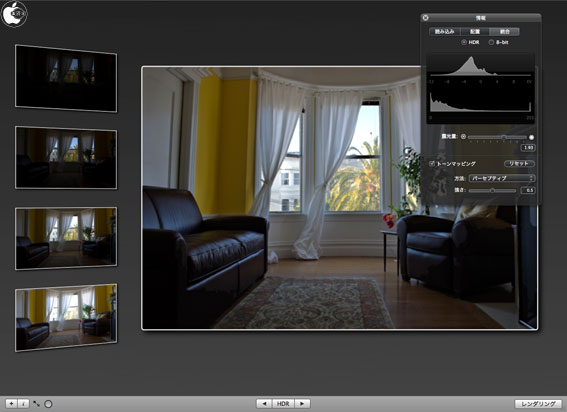Switch to the 配置 tab
This screenshot has height=412, width=567.
(x=475, y=32)
